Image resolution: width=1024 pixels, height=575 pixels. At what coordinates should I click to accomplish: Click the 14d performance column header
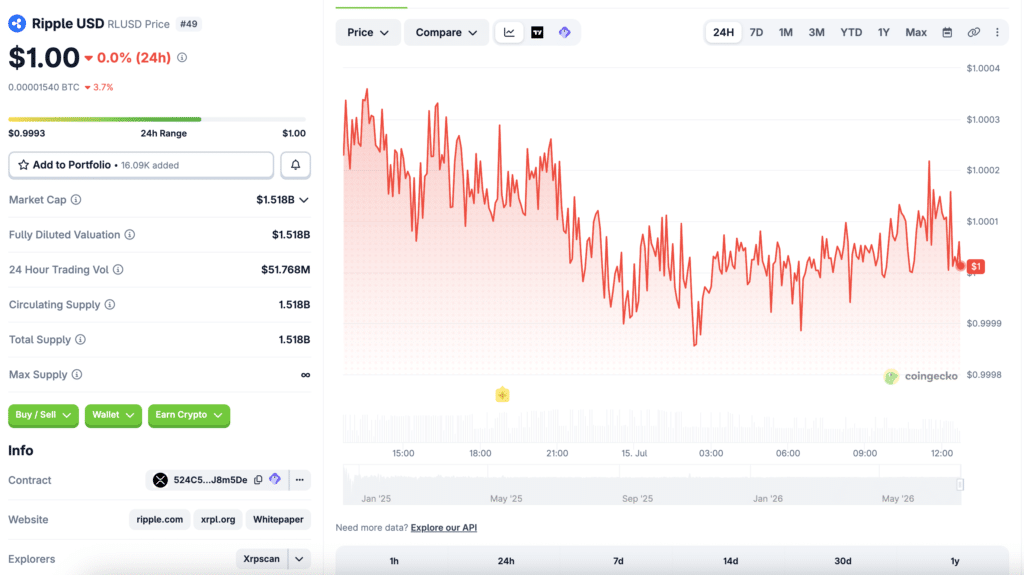[x=730, y=561]
